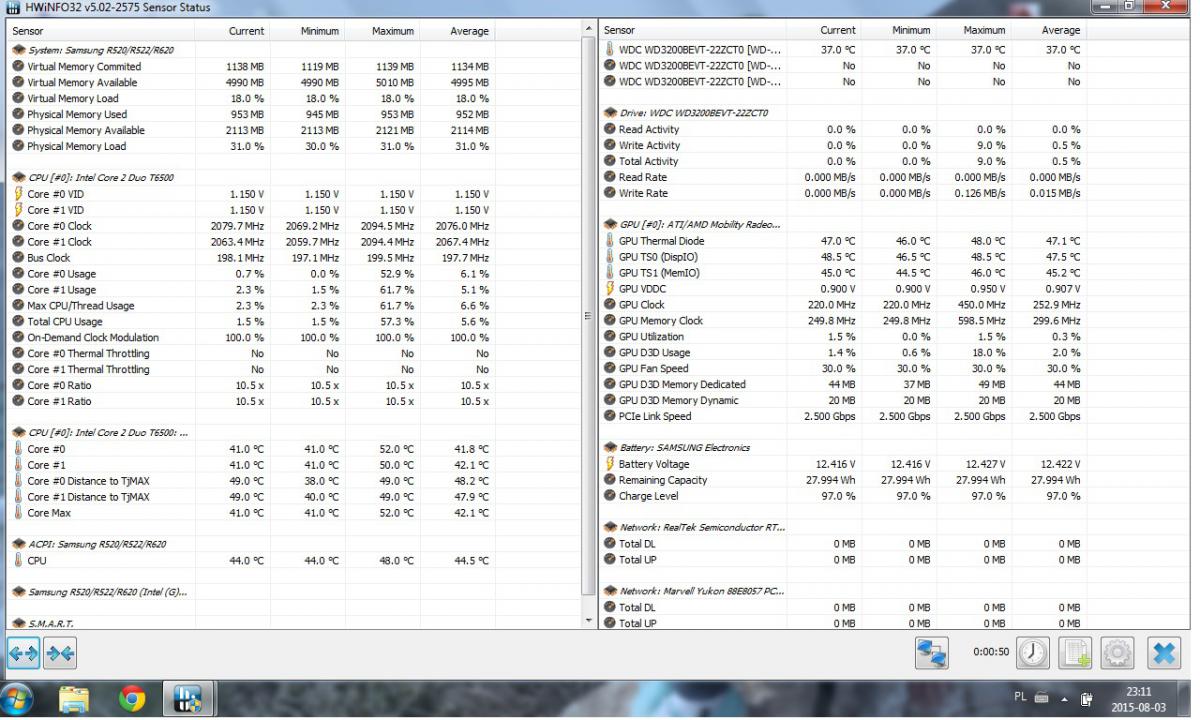Click the ACPI CPU thermometer icon
Screen dimensions: 1200x720
(18, 561)
